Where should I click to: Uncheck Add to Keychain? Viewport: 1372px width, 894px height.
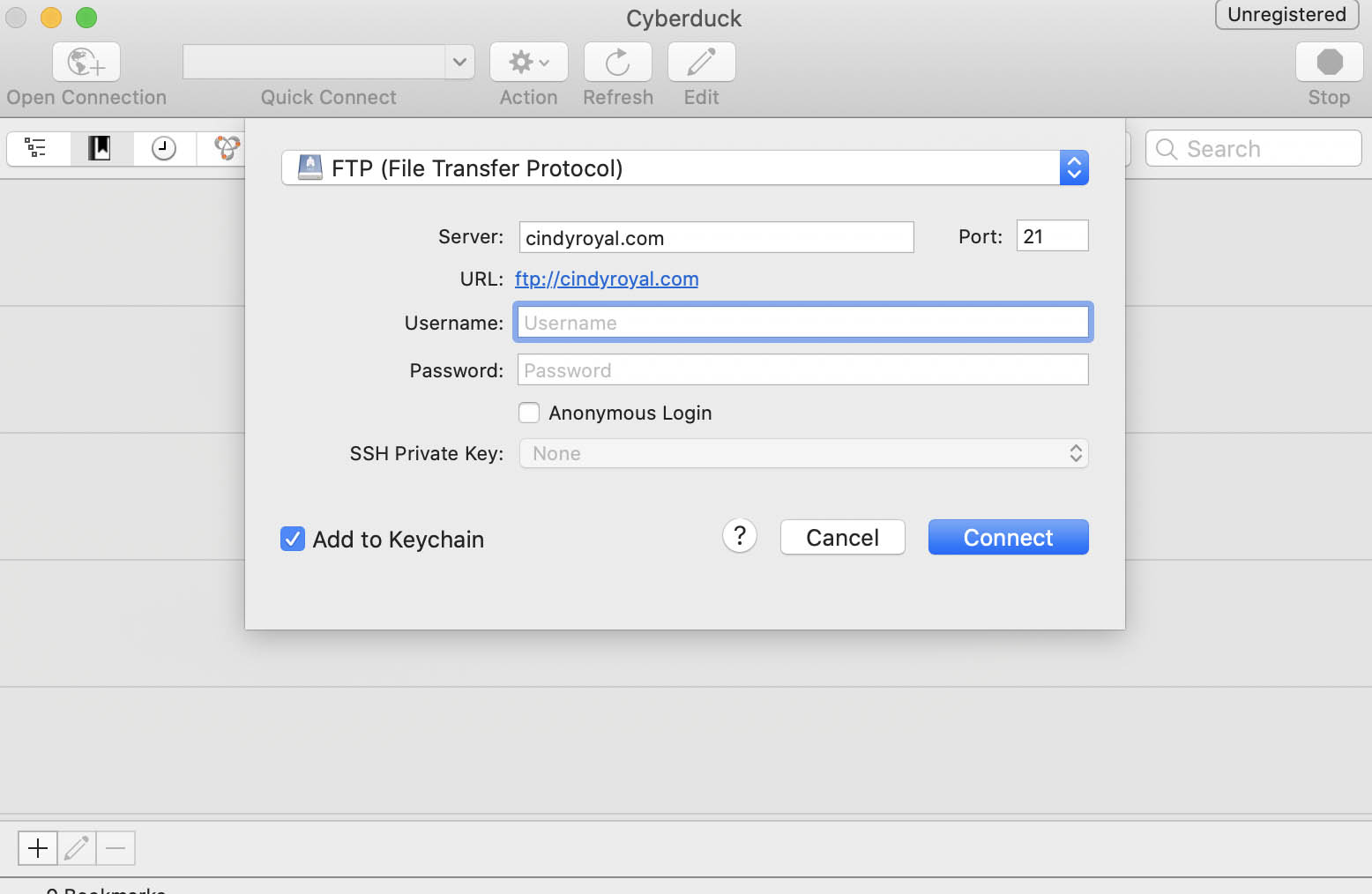click(x=293, y=539)
